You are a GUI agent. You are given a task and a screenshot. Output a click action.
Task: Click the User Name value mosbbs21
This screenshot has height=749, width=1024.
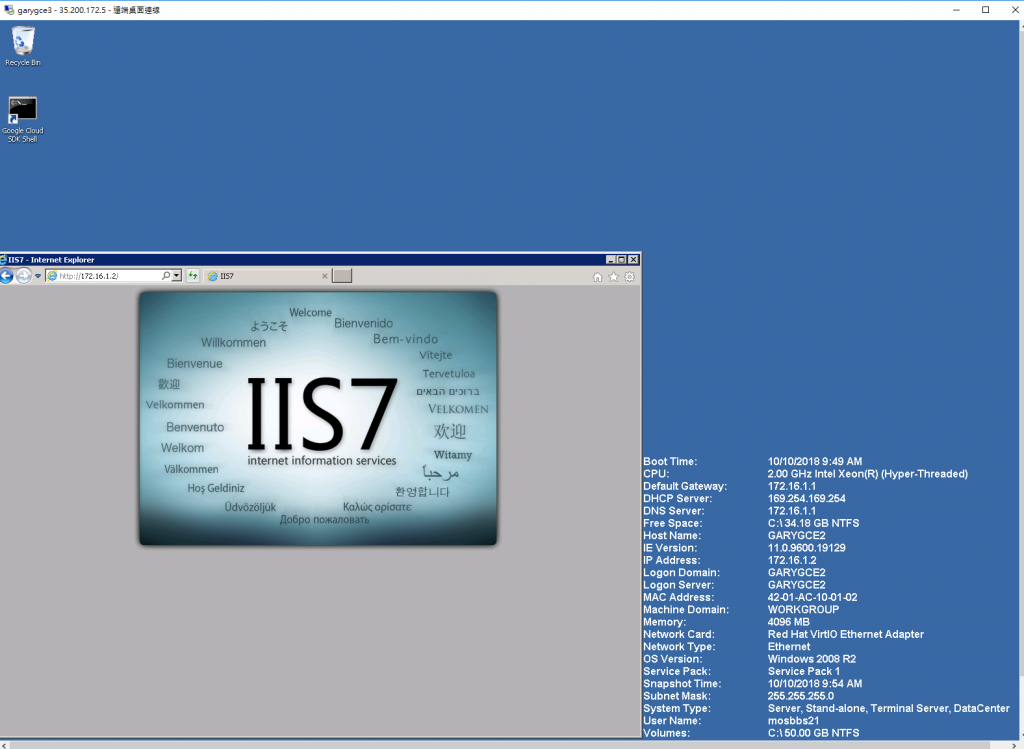click(793, 721)
